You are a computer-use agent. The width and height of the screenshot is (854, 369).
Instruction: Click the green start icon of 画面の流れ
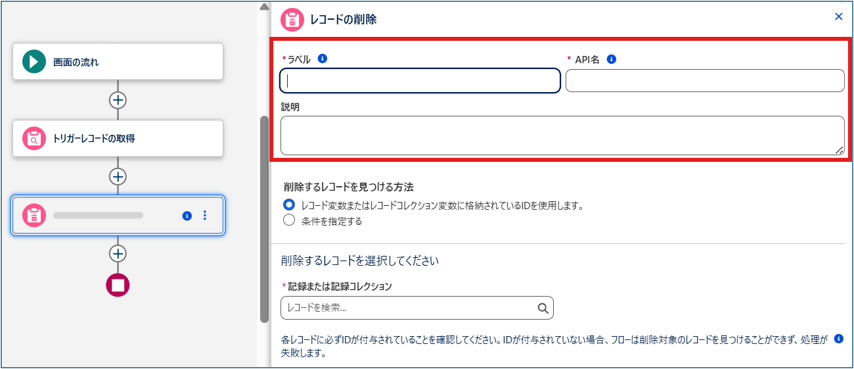click(34, 62)
